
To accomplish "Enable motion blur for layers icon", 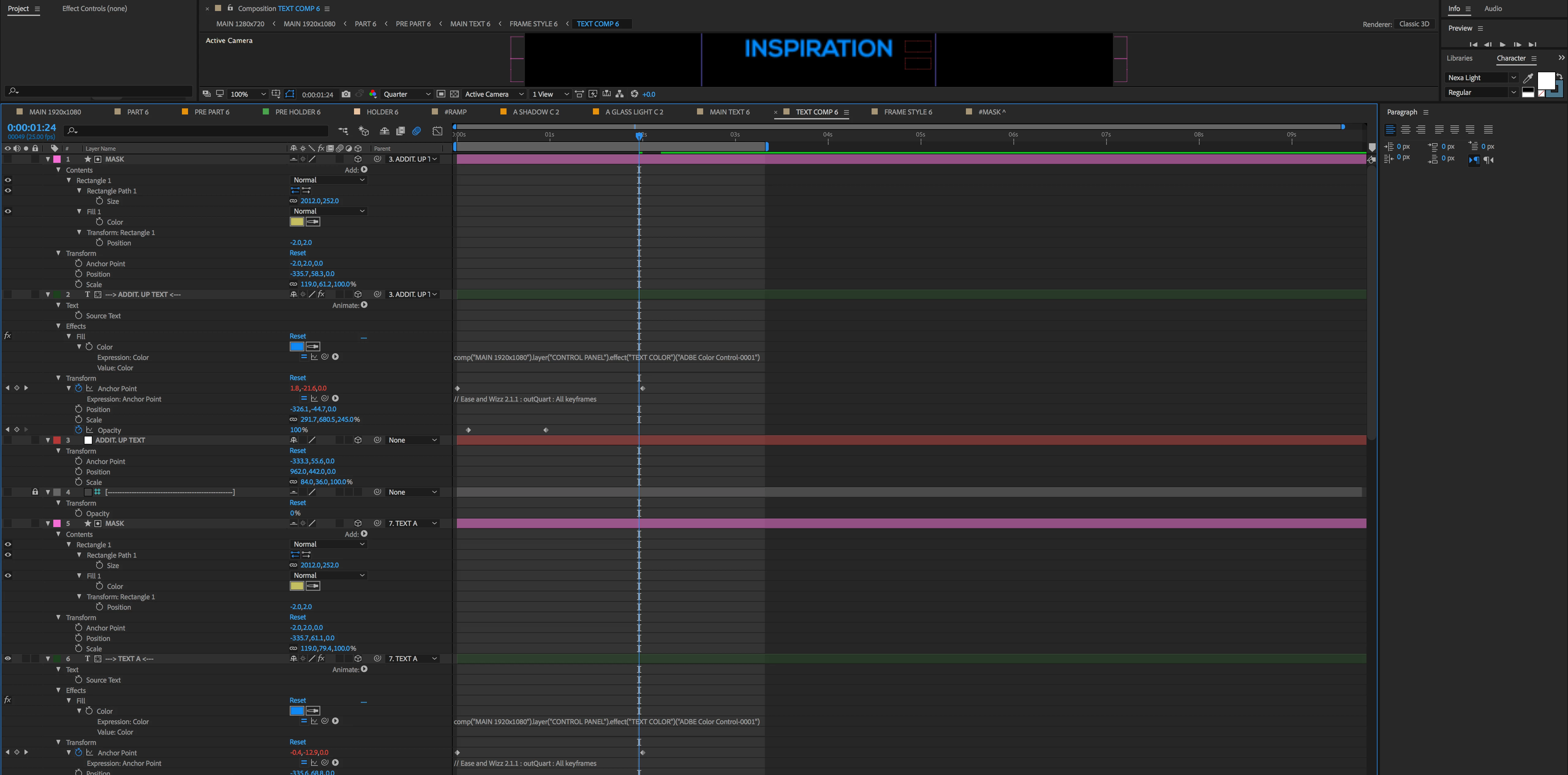I will click(417, 131).
